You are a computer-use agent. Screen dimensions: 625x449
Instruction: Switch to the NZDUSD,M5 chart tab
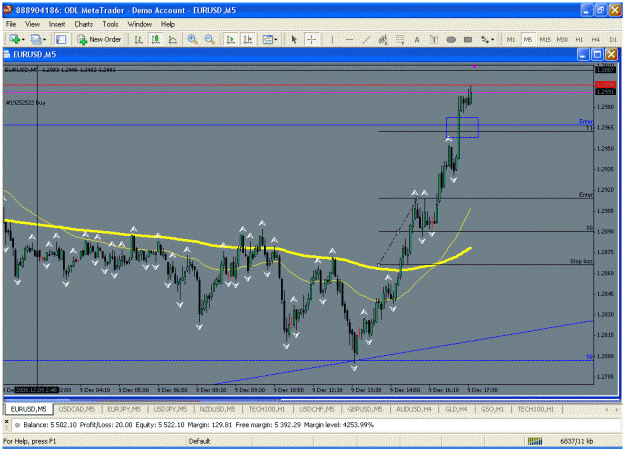pyautogui.click(x=217, y=409)
